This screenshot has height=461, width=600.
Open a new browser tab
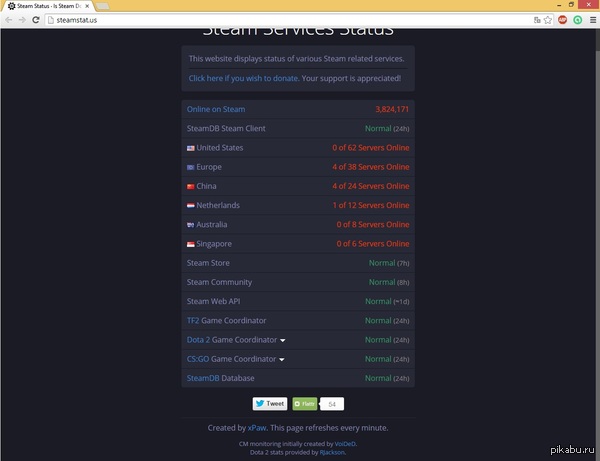click(x=102, y=6)
